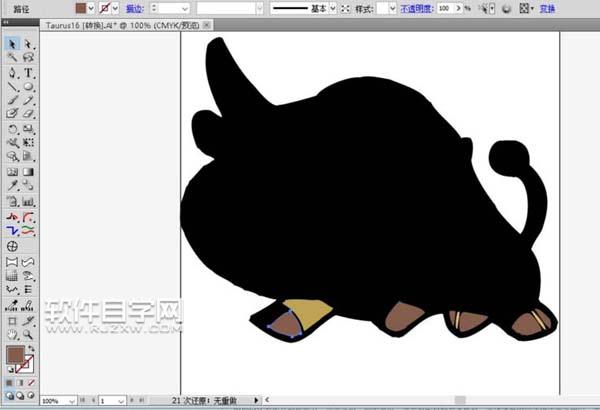This screenshot has width=600, height=410.
Task: Select the Pen tool
Action: (12, 73)
